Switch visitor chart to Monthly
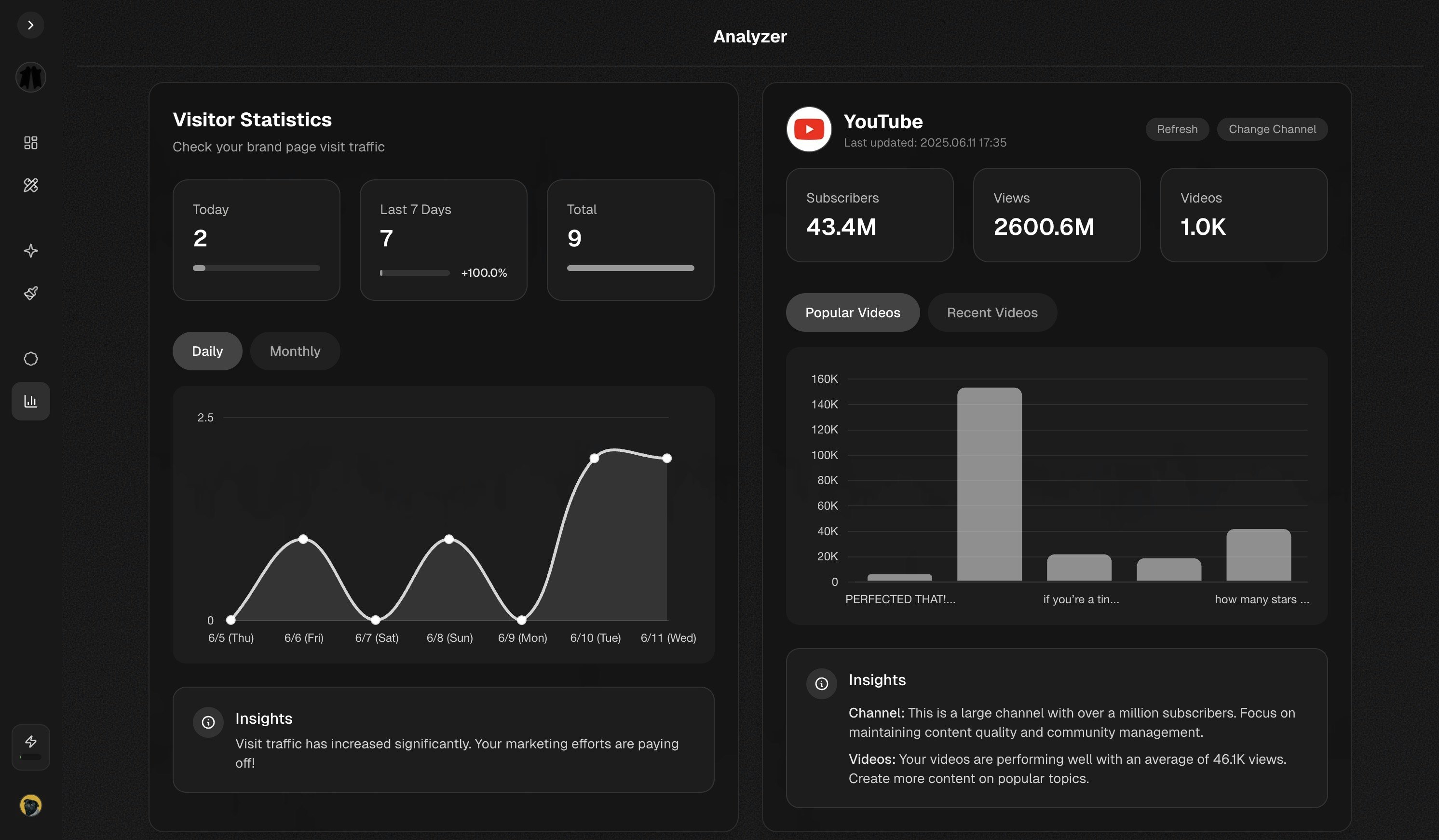 pyautogui.click(x=295, y=351)
